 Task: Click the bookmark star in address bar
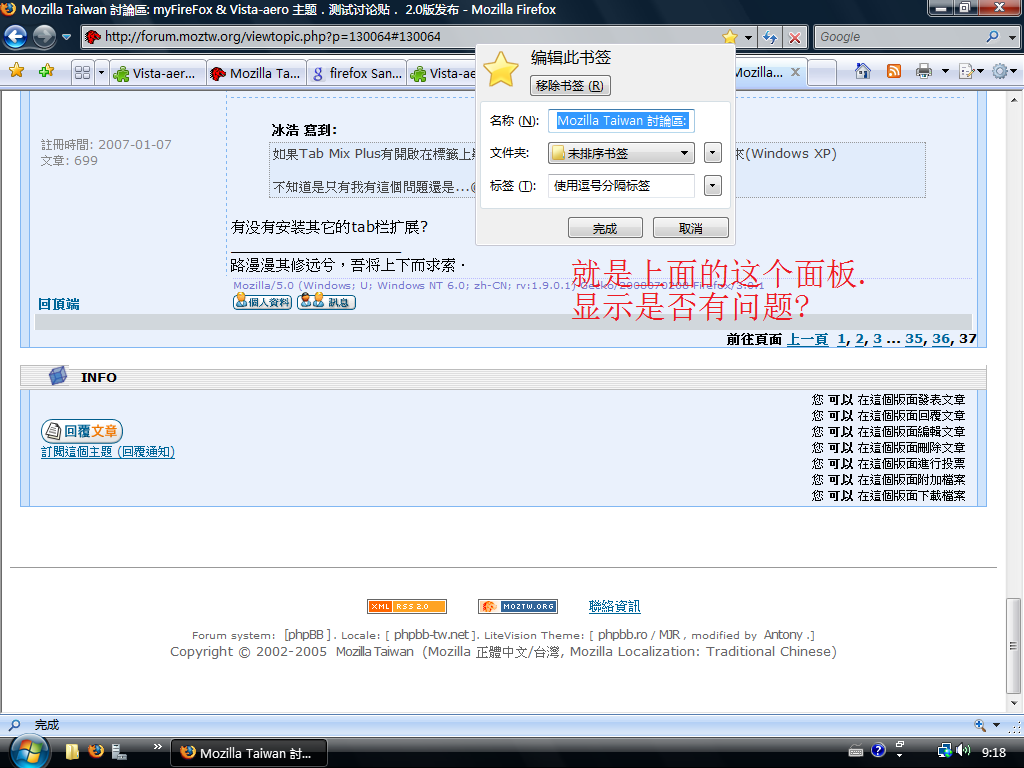pyautogui.click(x=730, y=37)
